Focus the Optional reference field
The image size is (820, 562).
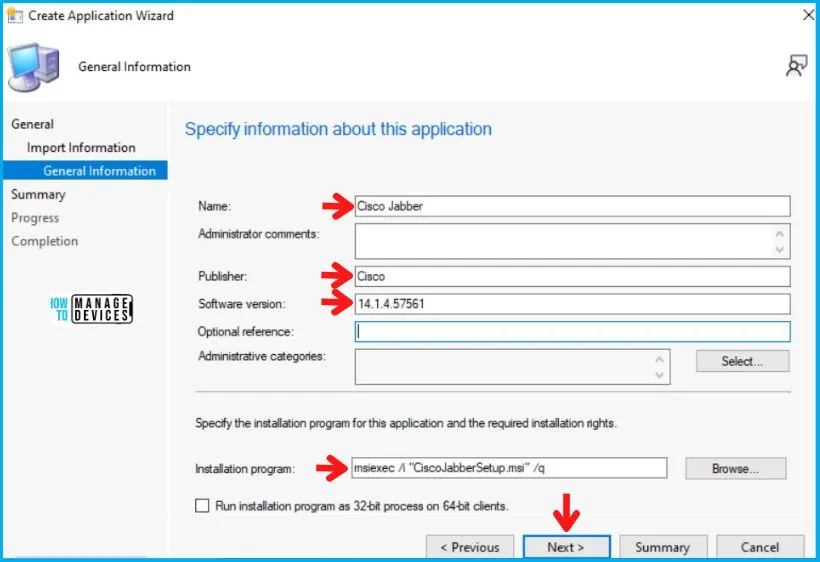(x=572, y=331)
